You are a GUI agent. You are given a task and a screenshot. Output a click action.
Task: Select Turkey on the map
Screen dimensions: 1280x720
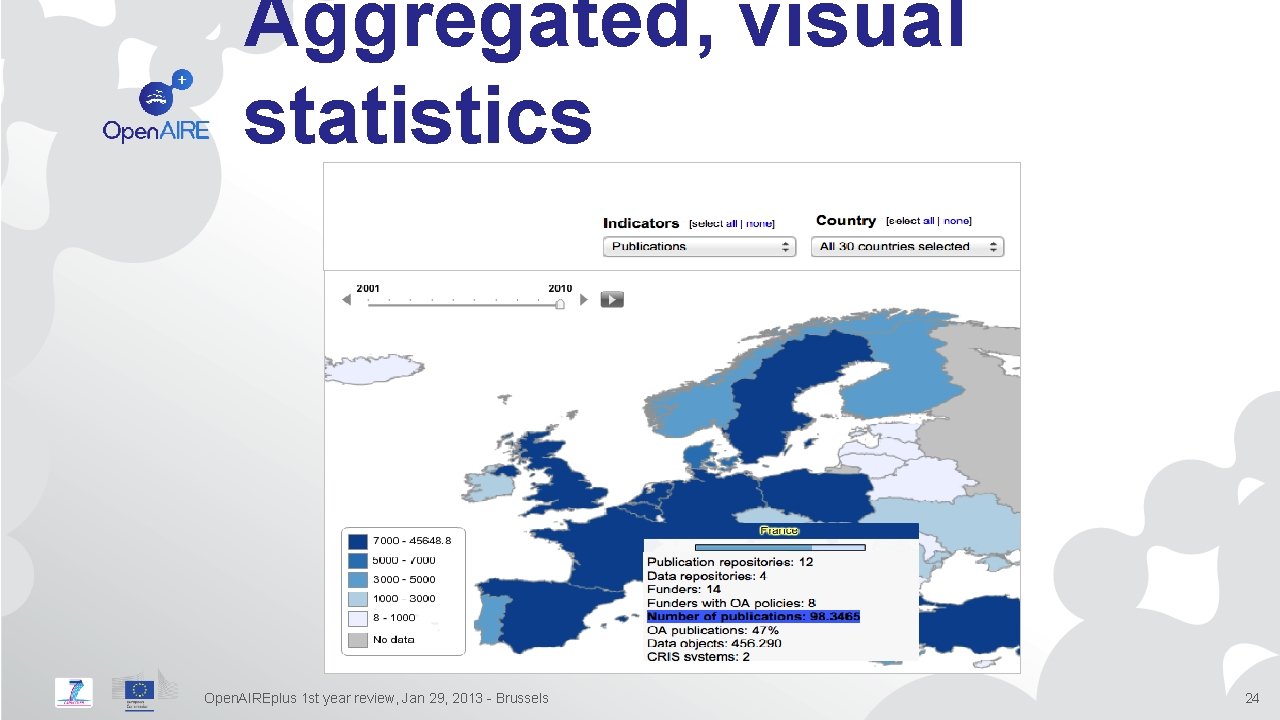point(970,625)
